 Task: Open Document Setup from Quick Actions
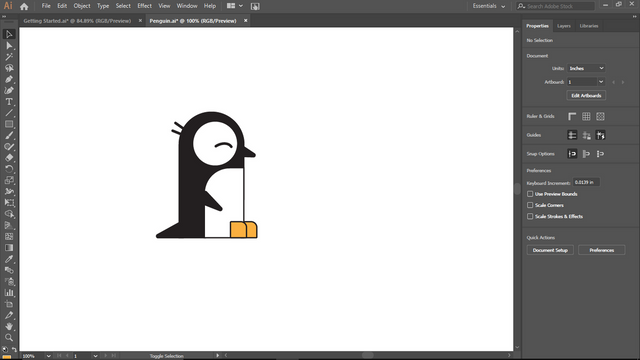[550, 250]
